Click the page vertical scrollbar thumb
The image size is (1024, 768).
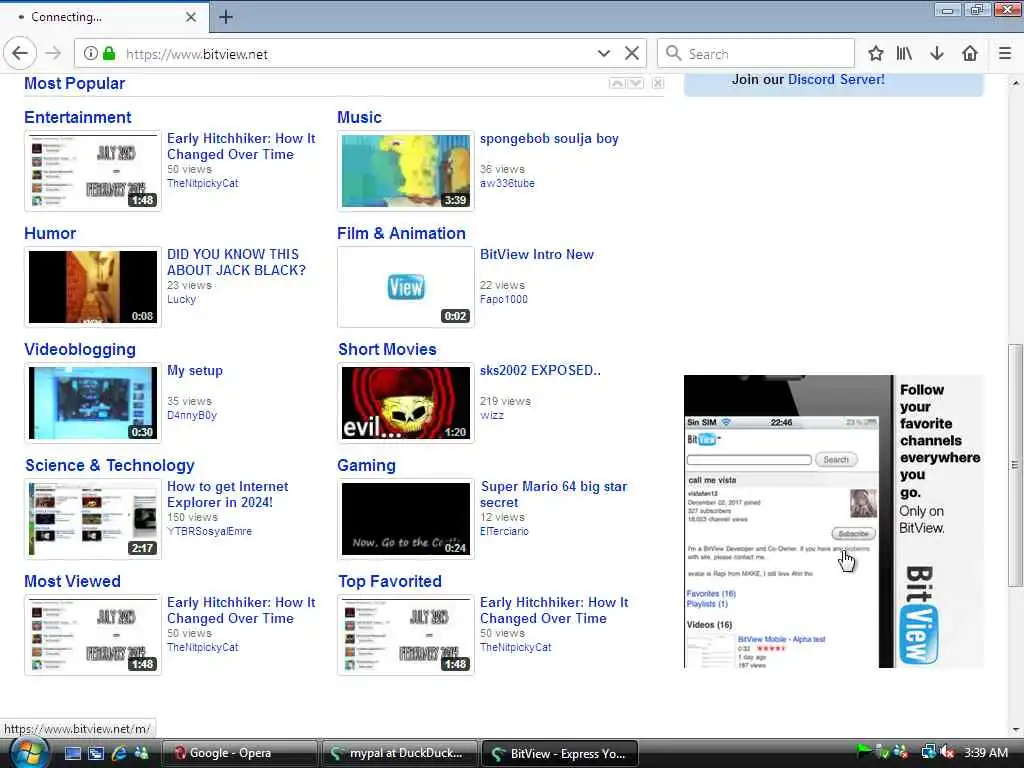1015,465
